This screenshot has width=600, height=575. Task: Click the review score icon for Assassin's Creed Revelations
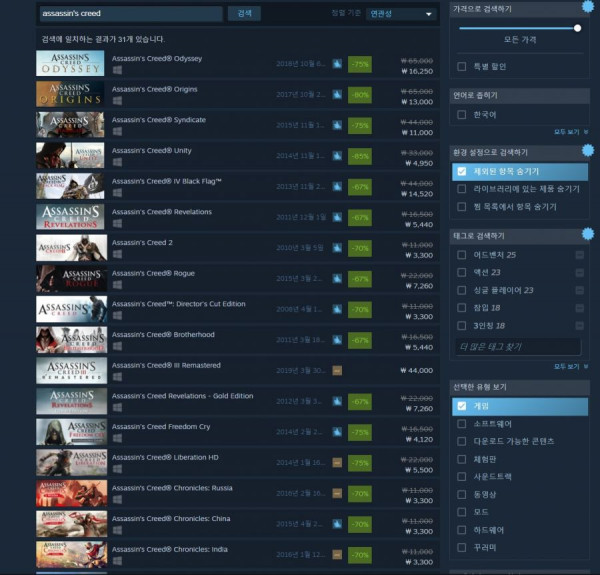click(337, 217)
